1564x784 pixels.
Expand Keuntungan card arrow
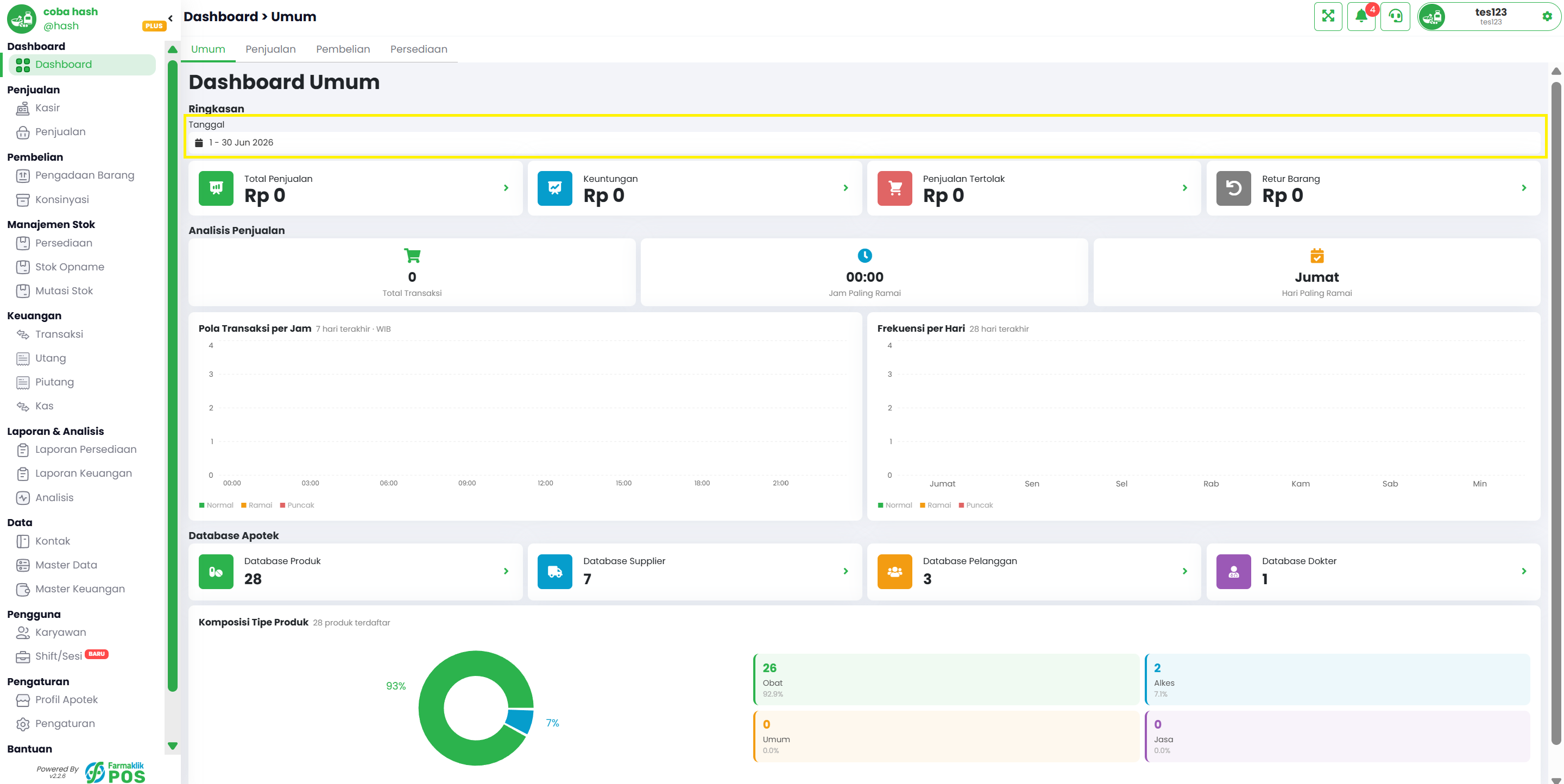pos(845,188)
